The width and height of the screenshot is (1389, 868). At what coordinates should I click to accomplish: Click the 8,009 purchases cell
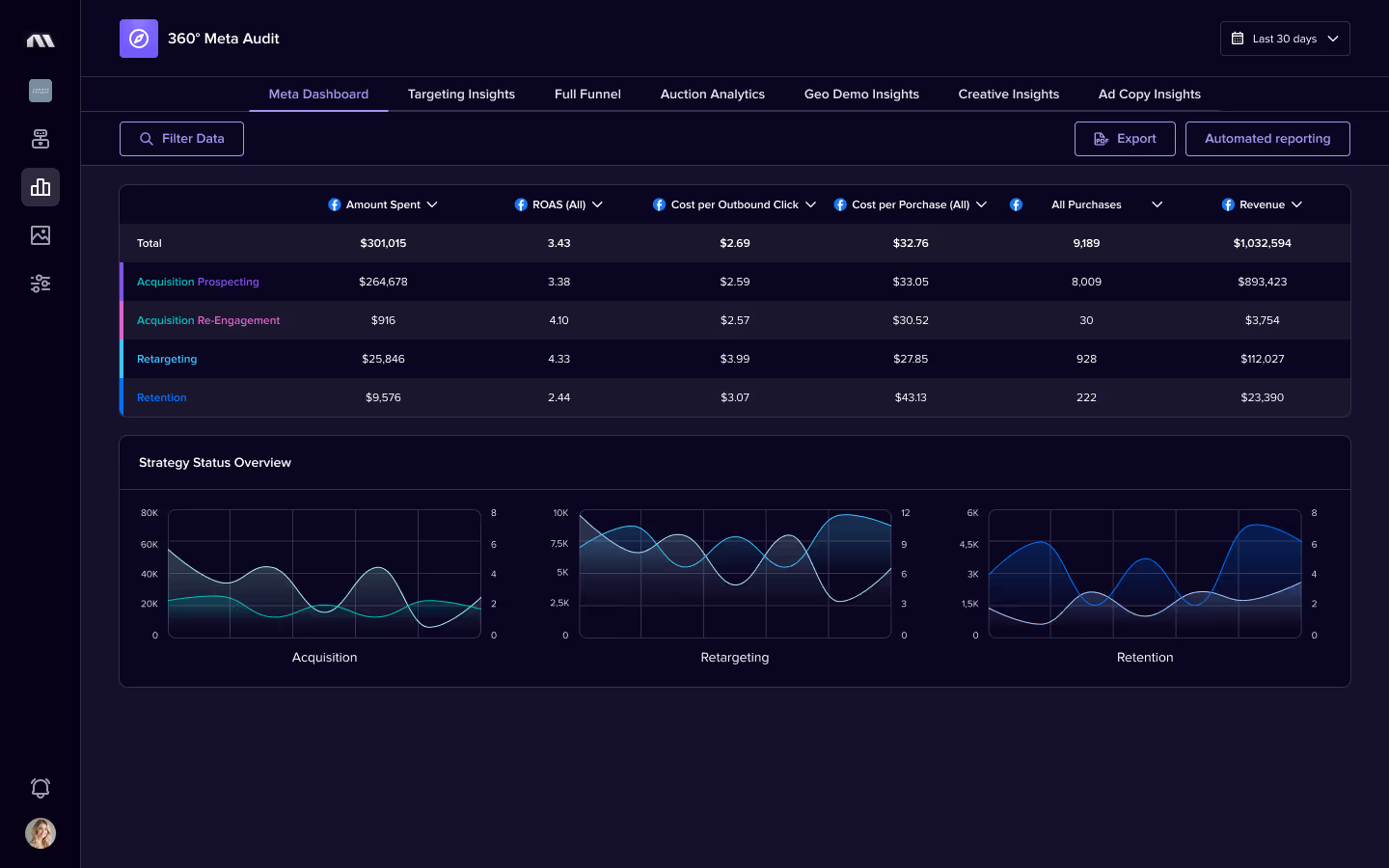tap(1086, 282)
